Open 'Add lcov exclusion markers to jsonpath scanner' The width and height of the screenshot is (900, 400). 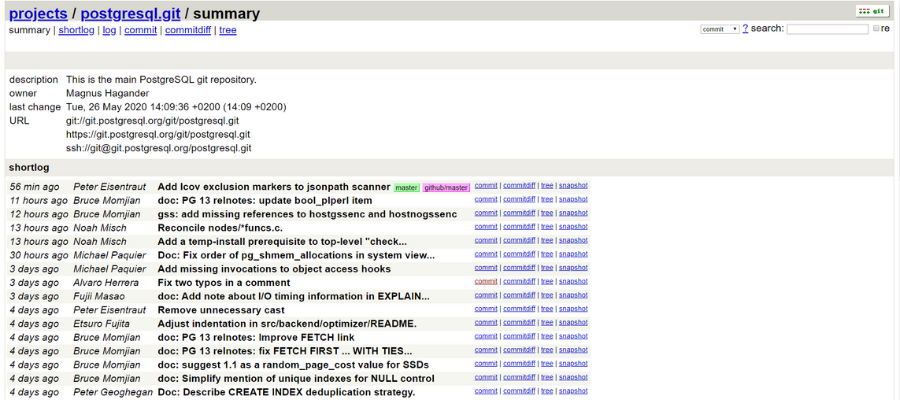274,187
